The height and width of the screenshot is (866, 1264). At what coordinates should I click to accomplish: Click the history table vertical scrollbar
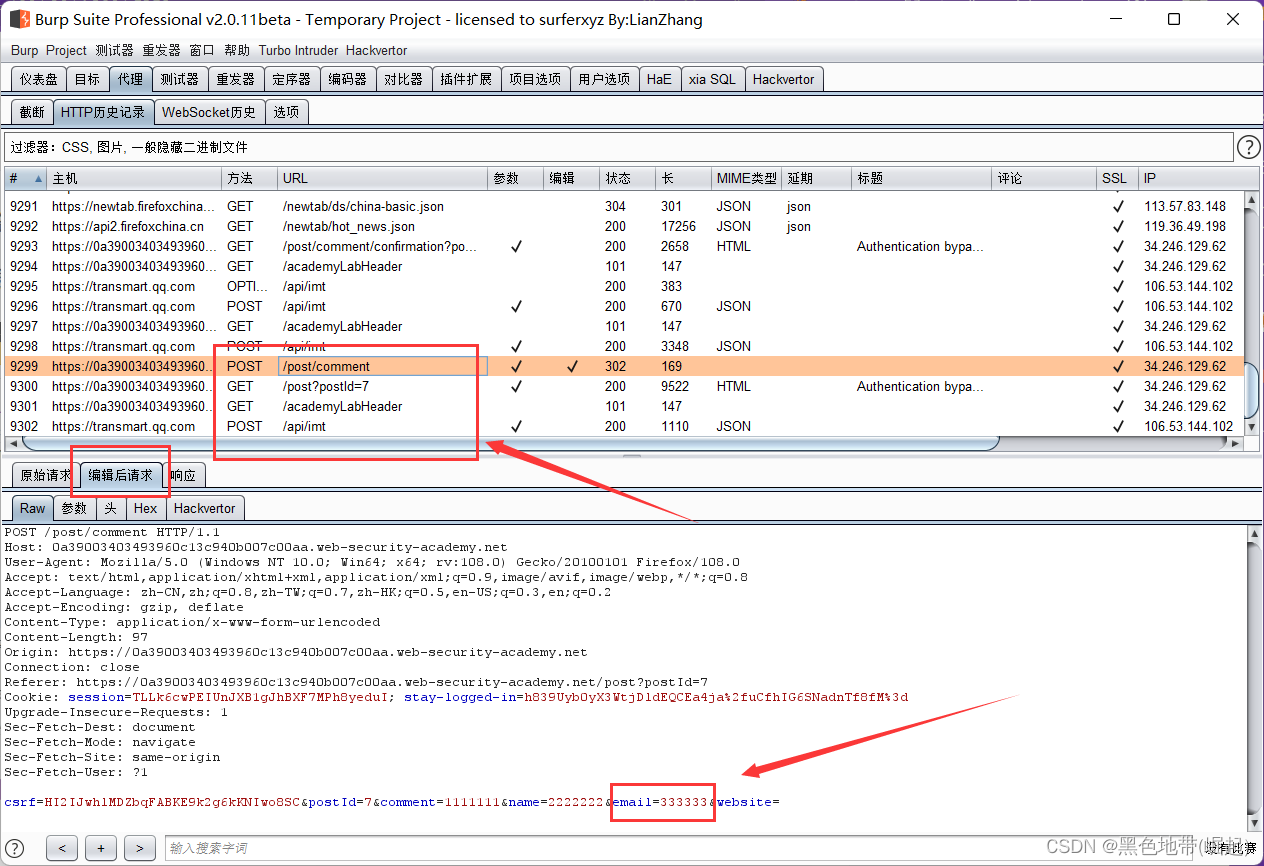[x=1251, y=314]
